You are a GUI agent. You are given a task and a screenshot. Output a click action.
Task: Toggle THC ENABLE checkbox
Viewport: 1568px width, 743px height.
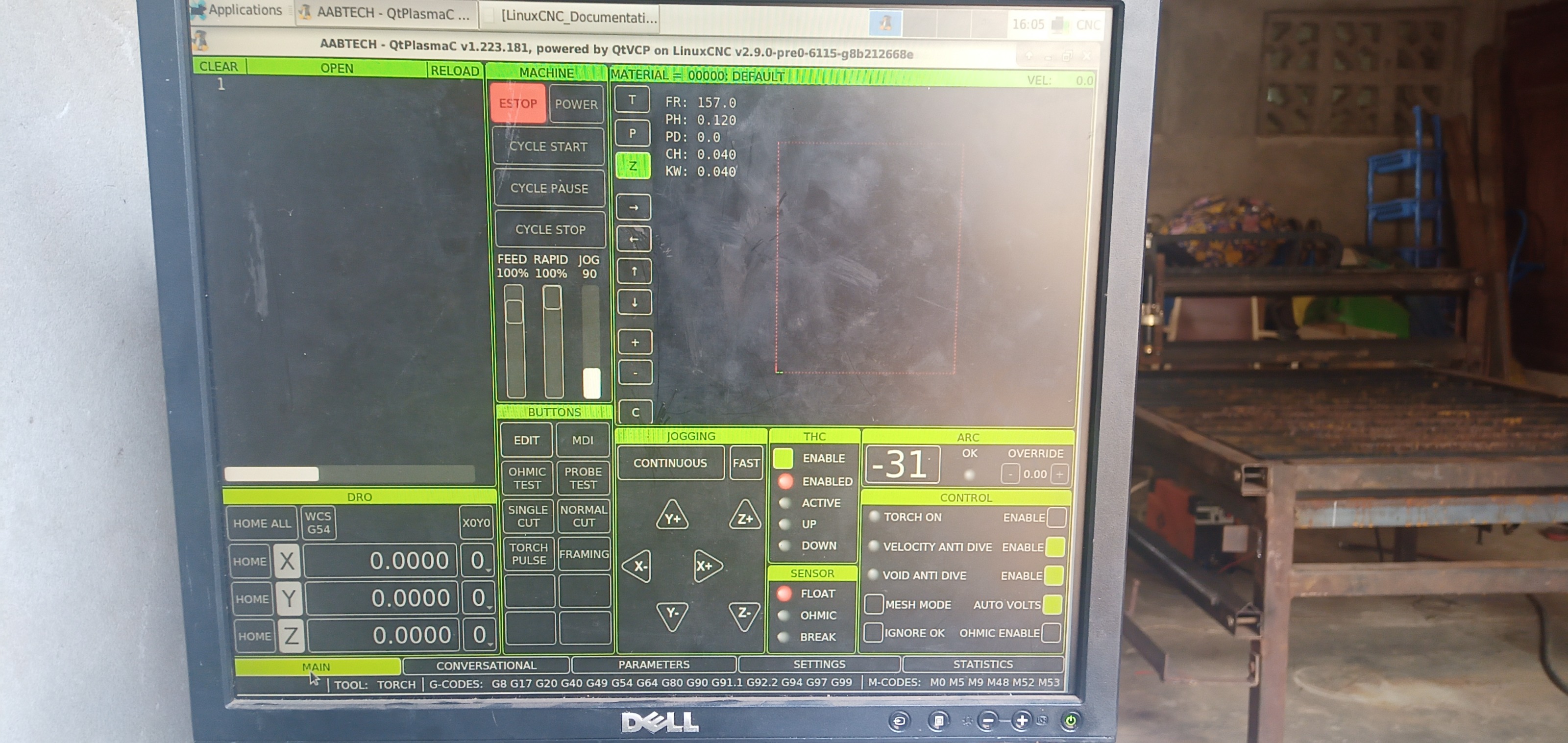[x=784, y=458]
